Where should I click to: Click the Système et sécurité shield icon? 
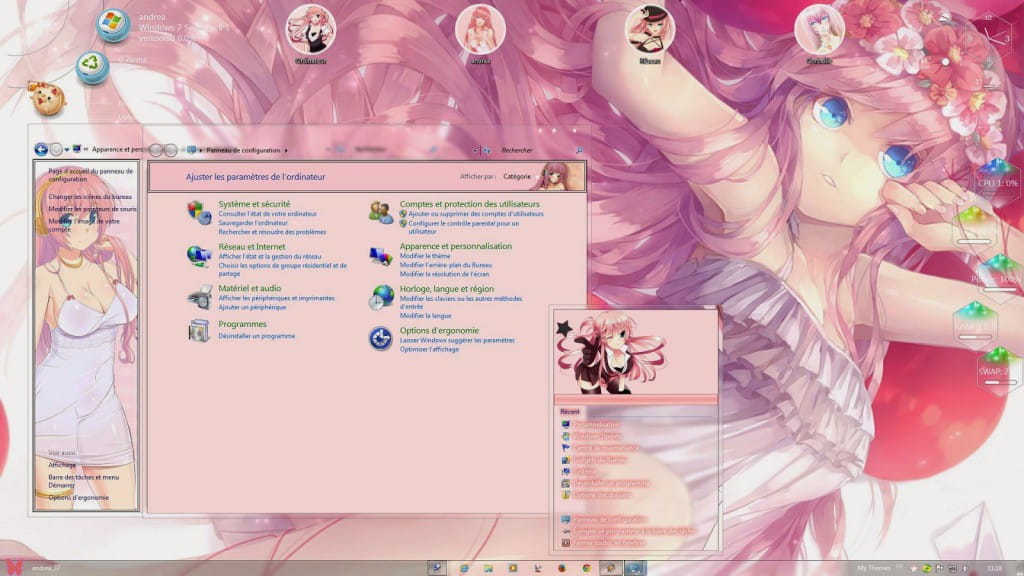click(199, 212)
